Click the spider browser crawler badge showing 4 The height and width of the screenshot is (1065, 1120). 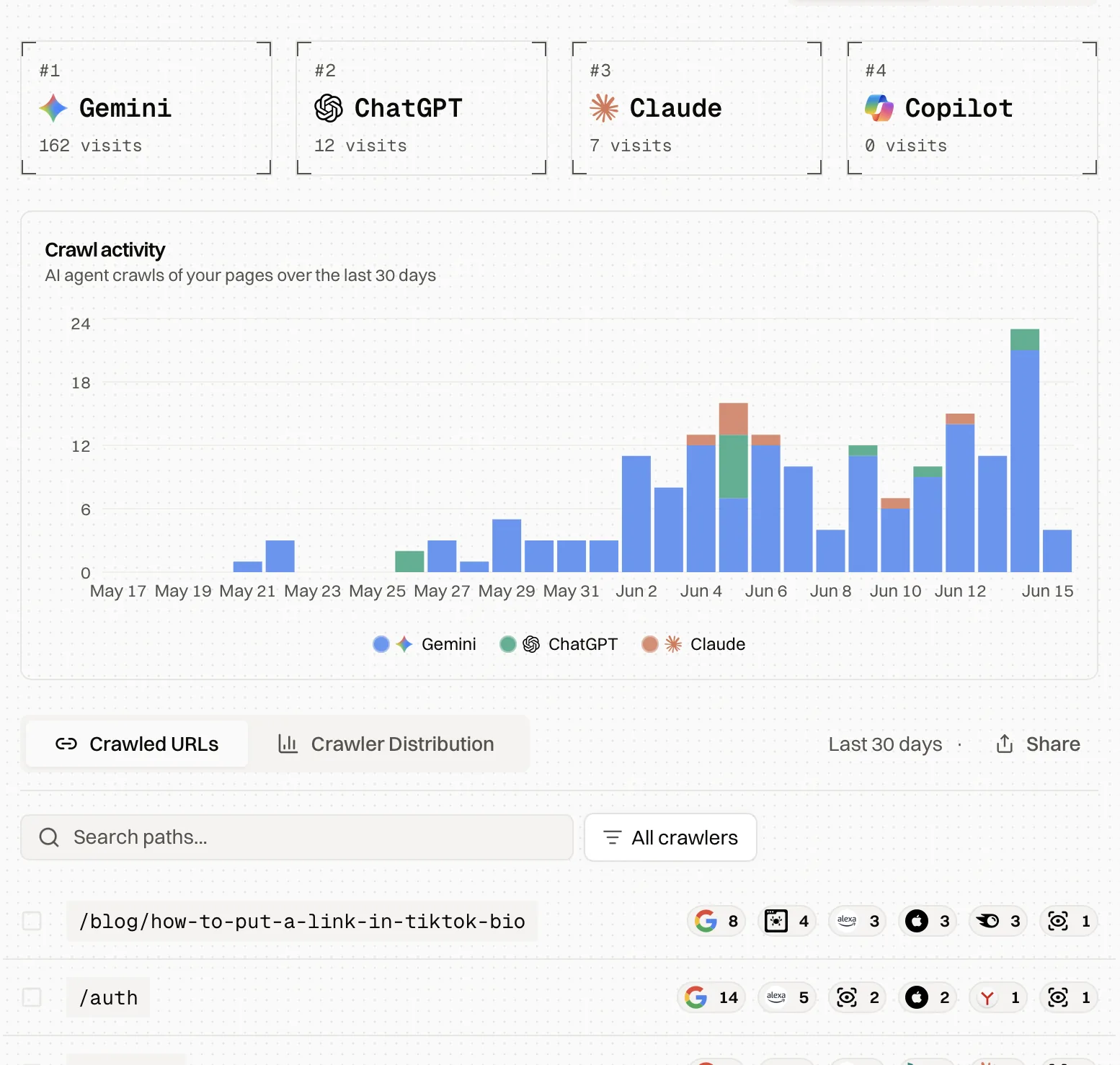pos(787,921)
